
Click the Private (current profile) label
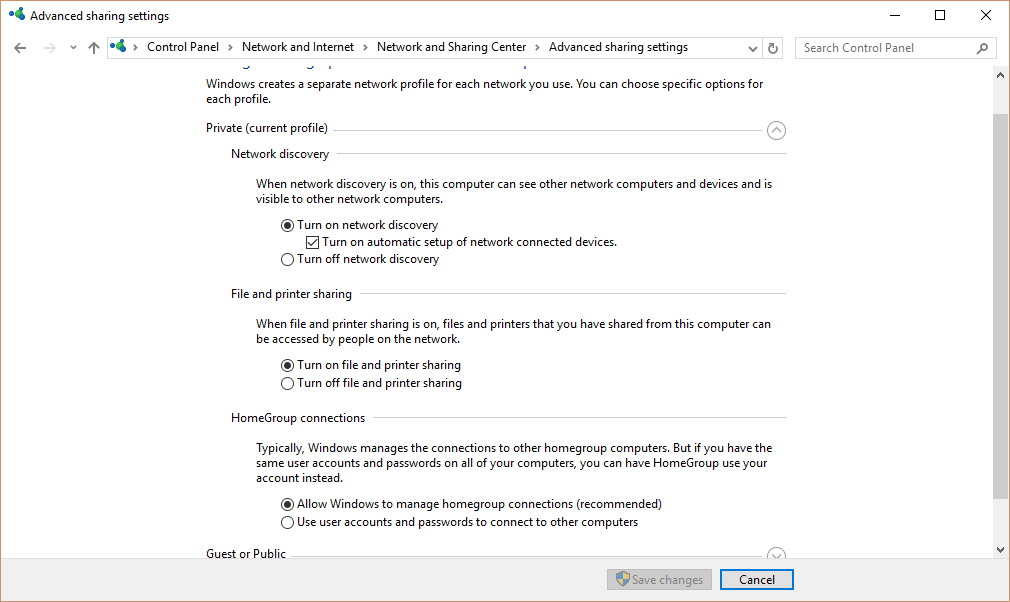[267, 128]
